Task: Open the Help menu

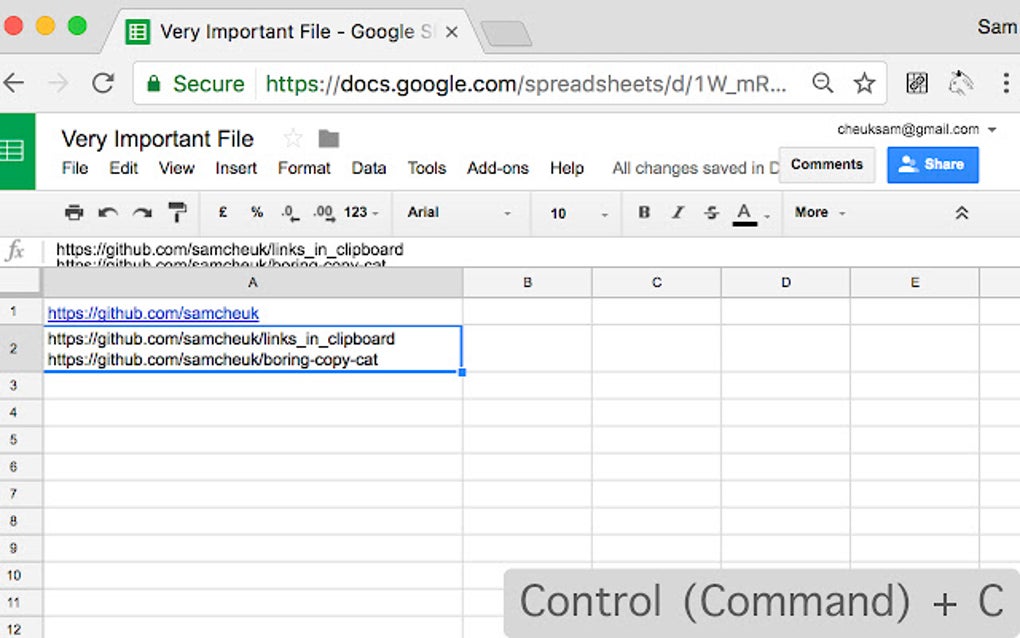Action: click(x=567, y=168)
